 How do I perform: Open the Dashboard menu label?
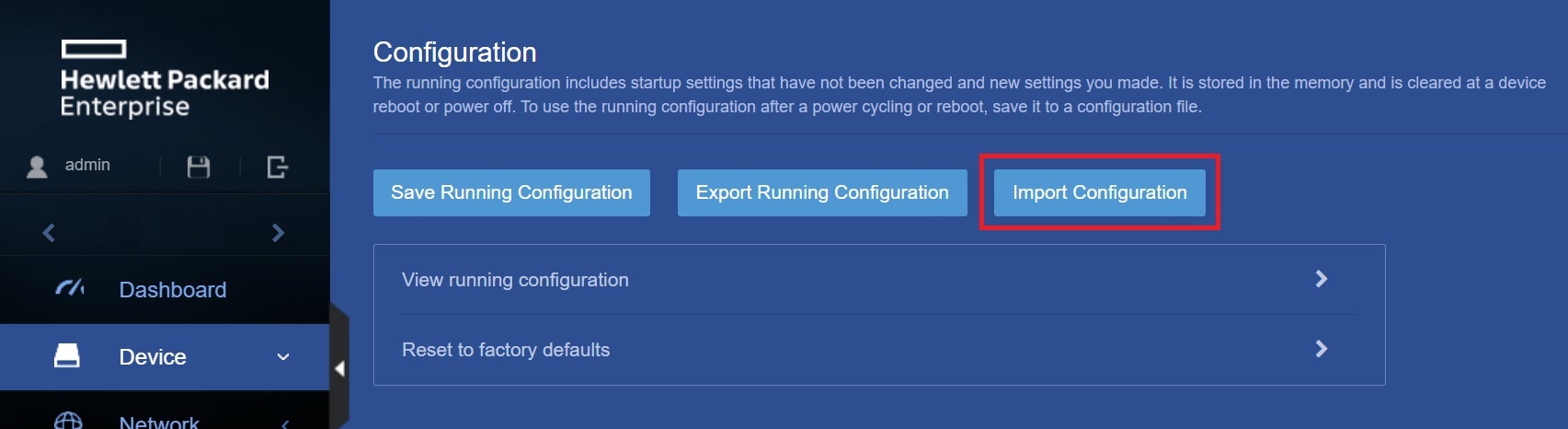click(173, 290)
